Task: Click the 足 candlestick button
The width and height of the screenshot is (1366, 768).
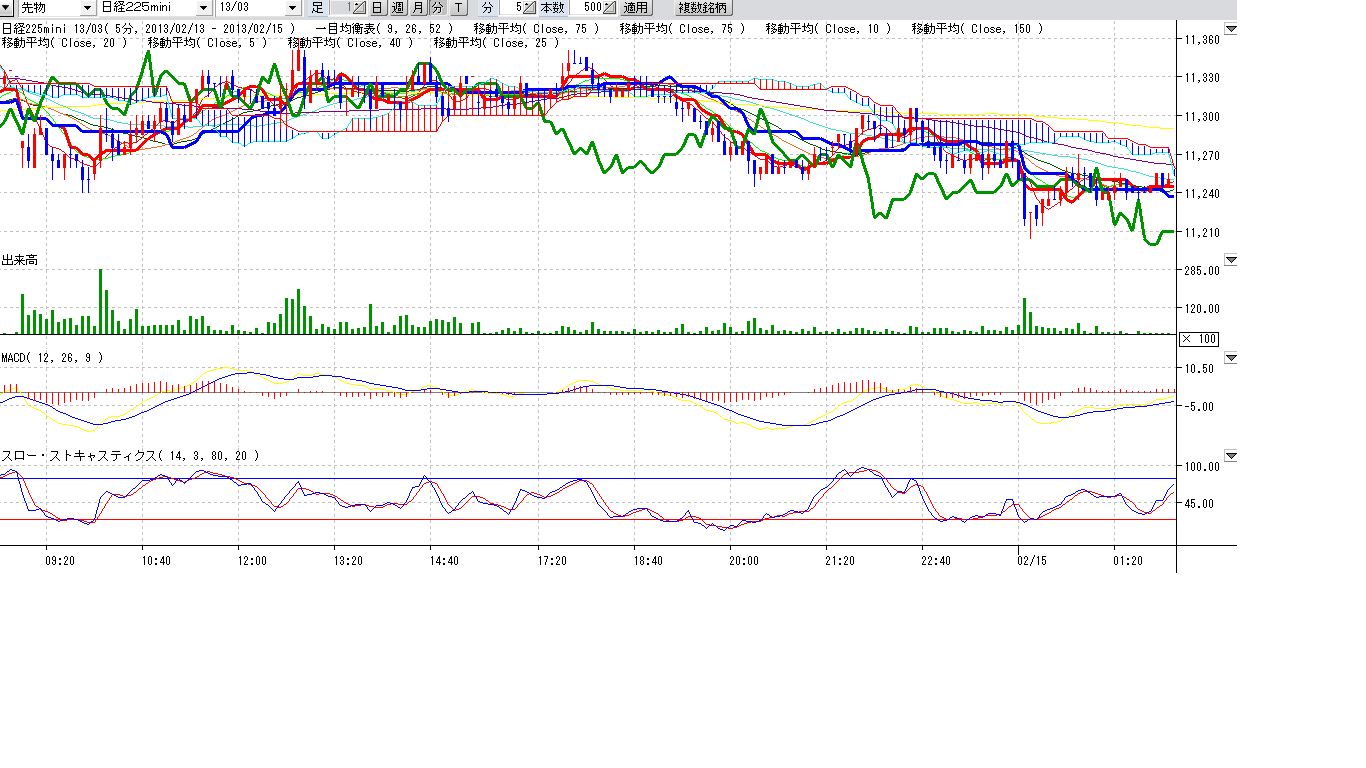Action: [317, 8]
